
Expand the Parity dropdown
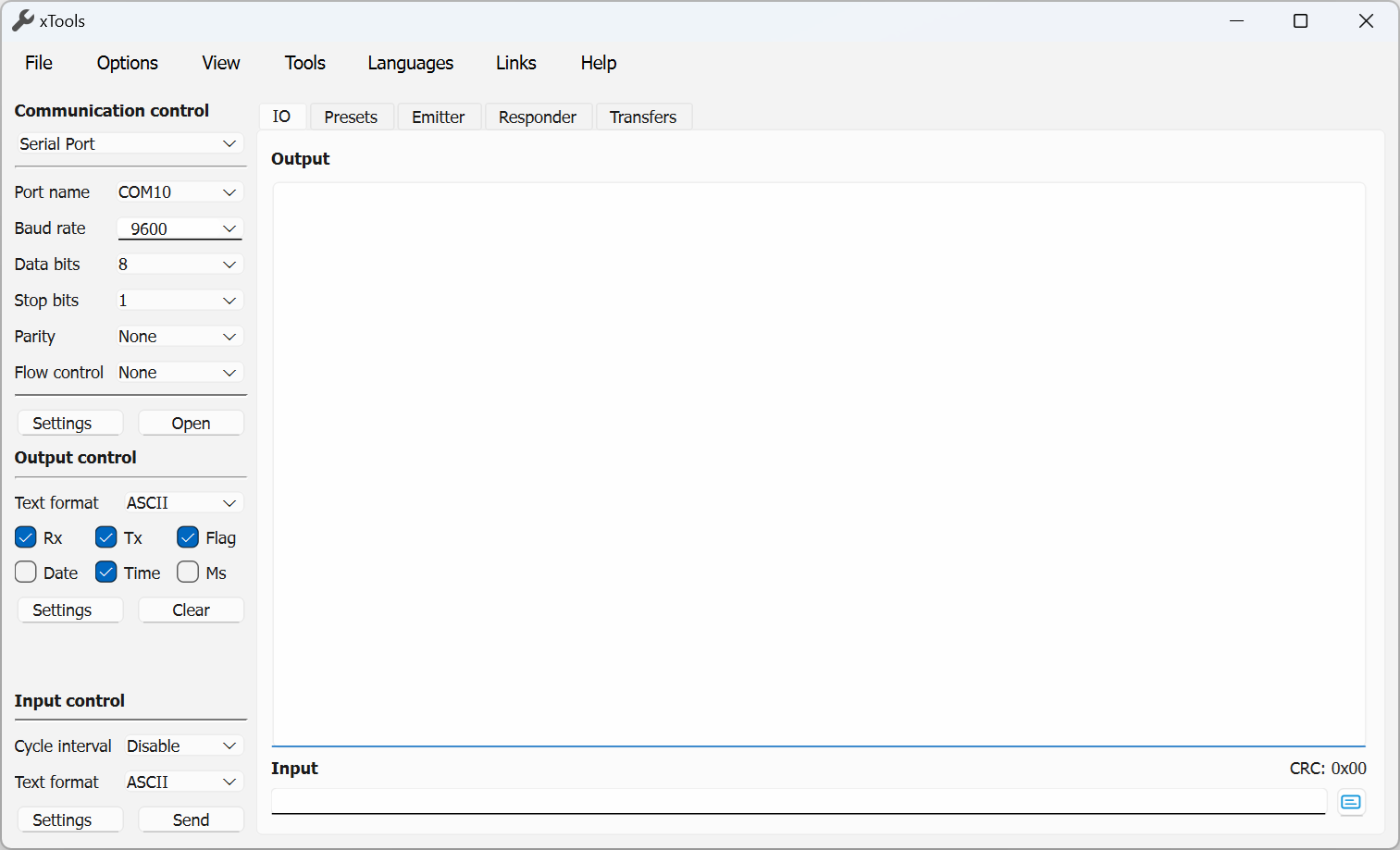click(180, 337)
